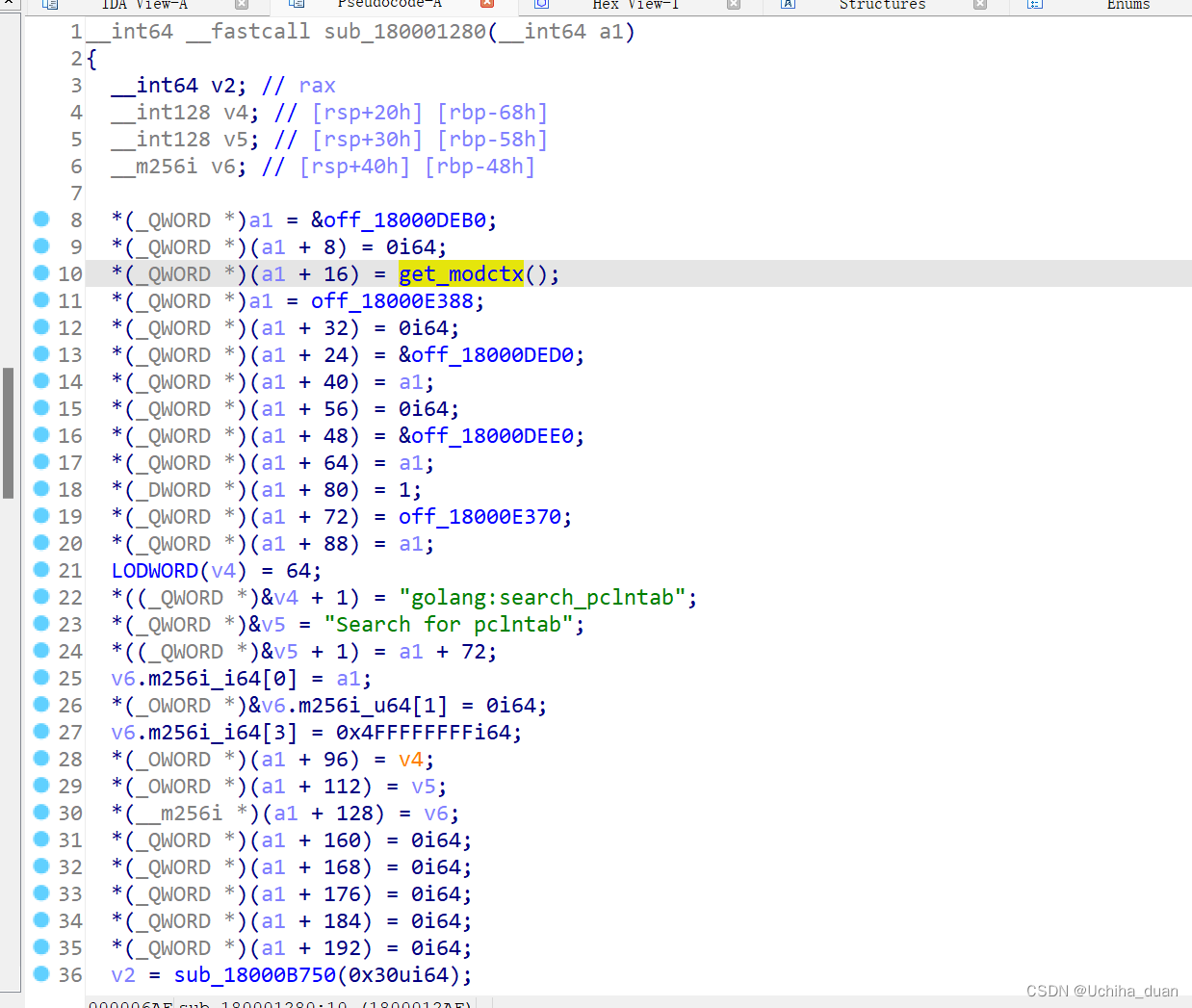Select variable v6 on line 25

122,678
